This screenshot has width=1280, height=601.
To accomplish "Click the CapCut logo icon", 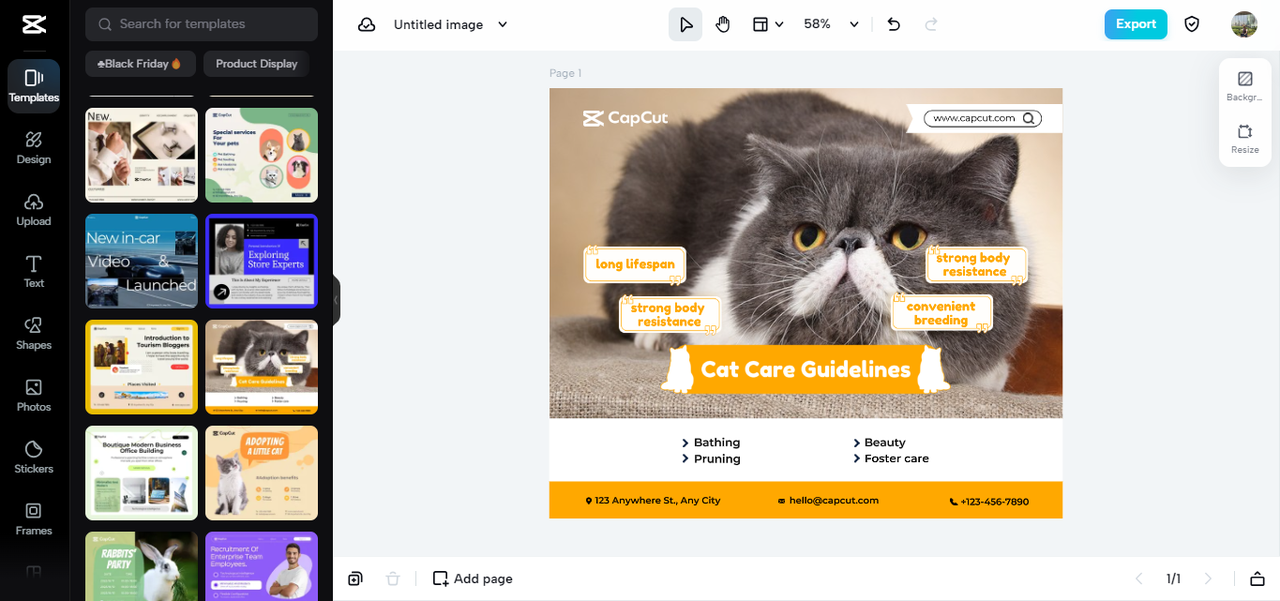I will pyautogui.click(x=33, y=24).
